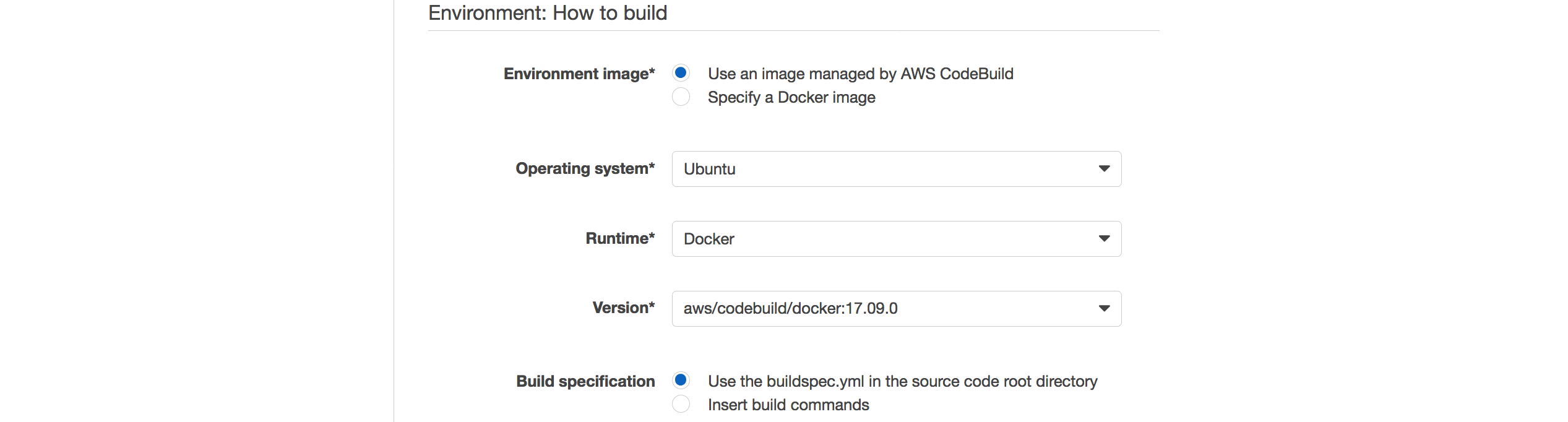Click the arrow icon on the Runtime dropdown

point(1104,239)
